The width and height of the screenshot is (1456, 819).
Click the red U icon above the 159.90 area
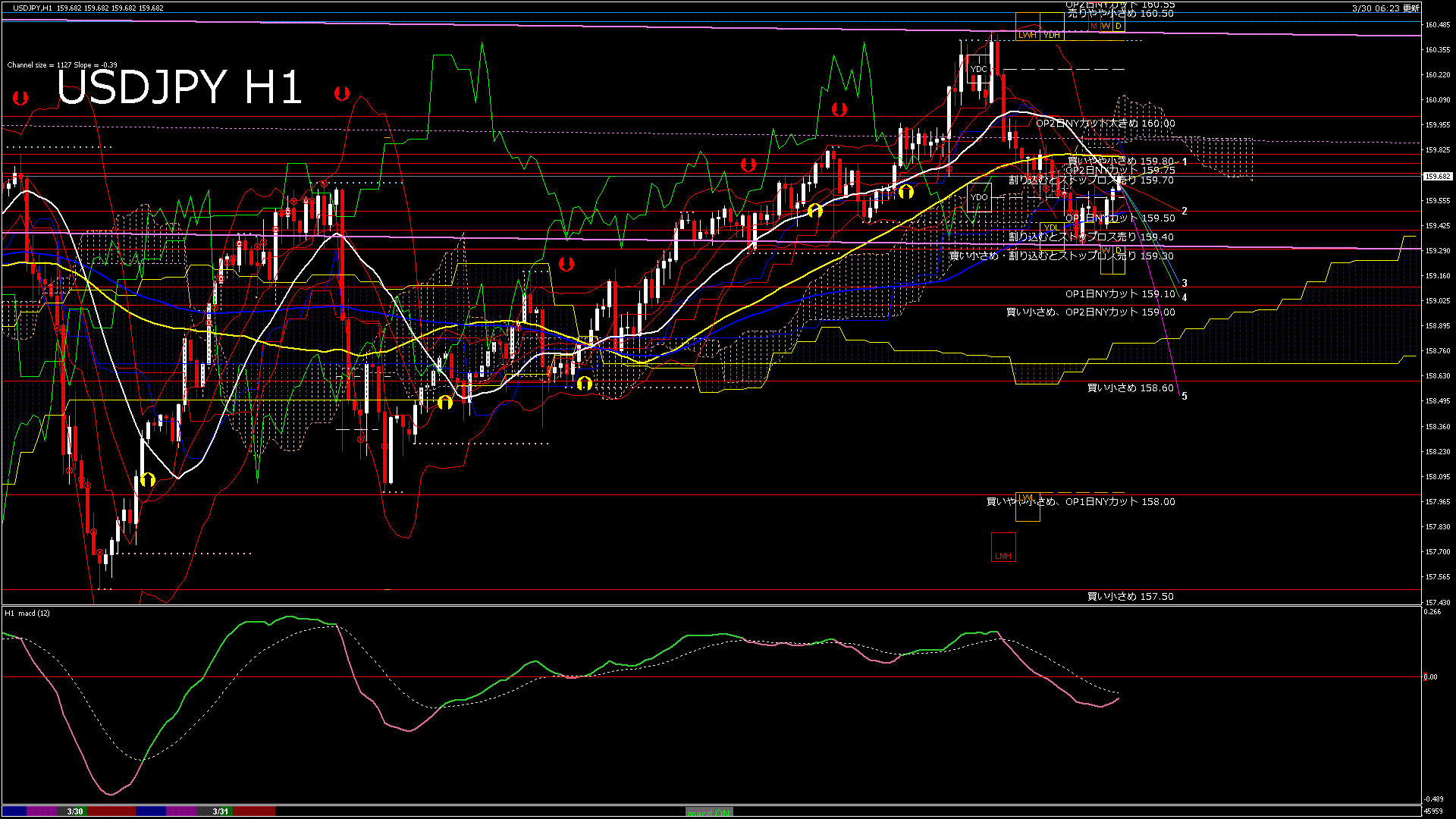(837, 109)
